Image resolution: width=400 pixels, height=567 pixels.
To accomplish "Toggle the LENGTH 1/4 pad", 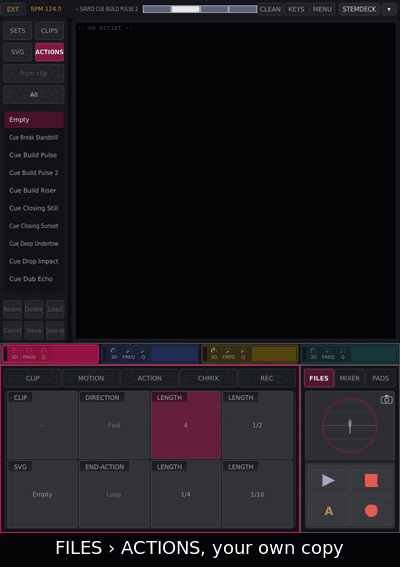I will coord(186,494).
